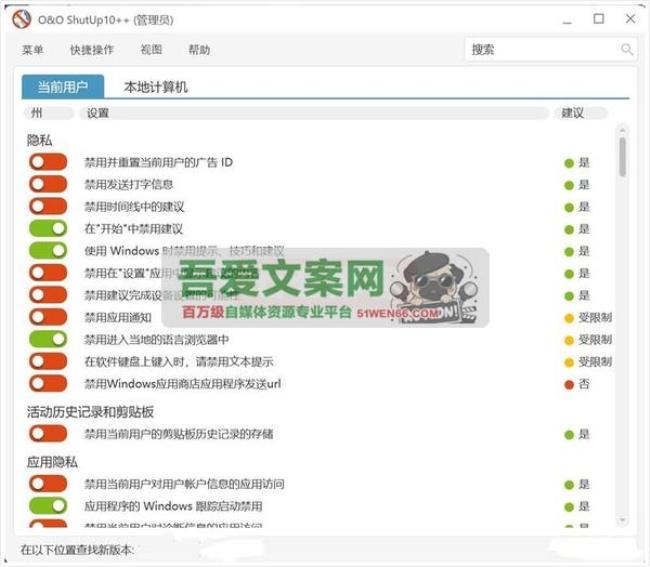This screenshot has height=567, width=650.
Task: Click the magnifier icon in search box
Action: [x=627, y=49]
